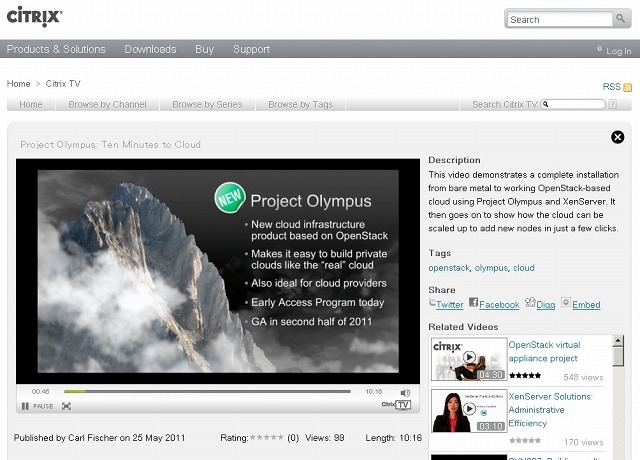Mute the video volume speaker icon

pos(405,393)
